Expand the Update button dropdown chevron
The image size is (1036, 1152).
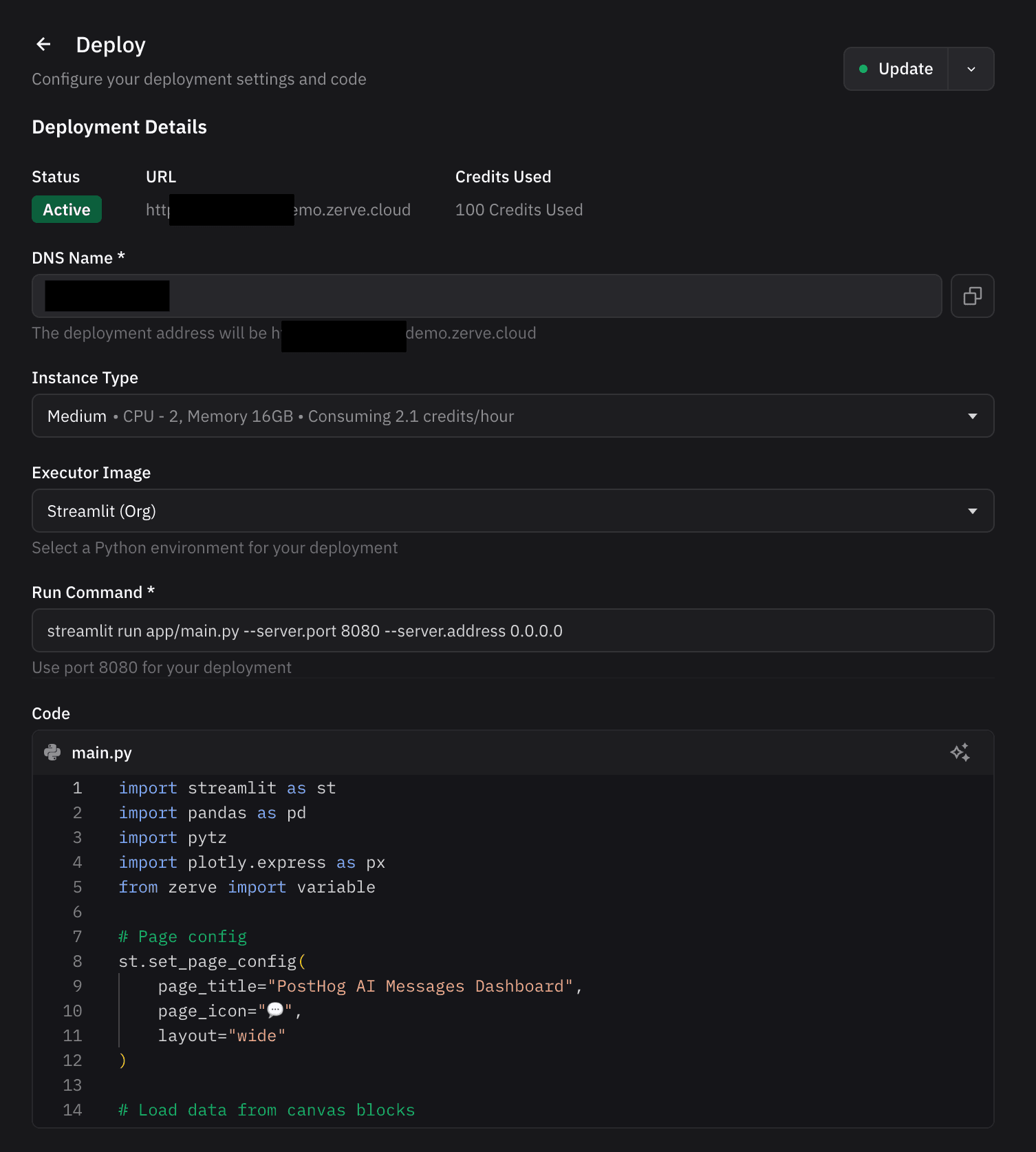point(971,69)
